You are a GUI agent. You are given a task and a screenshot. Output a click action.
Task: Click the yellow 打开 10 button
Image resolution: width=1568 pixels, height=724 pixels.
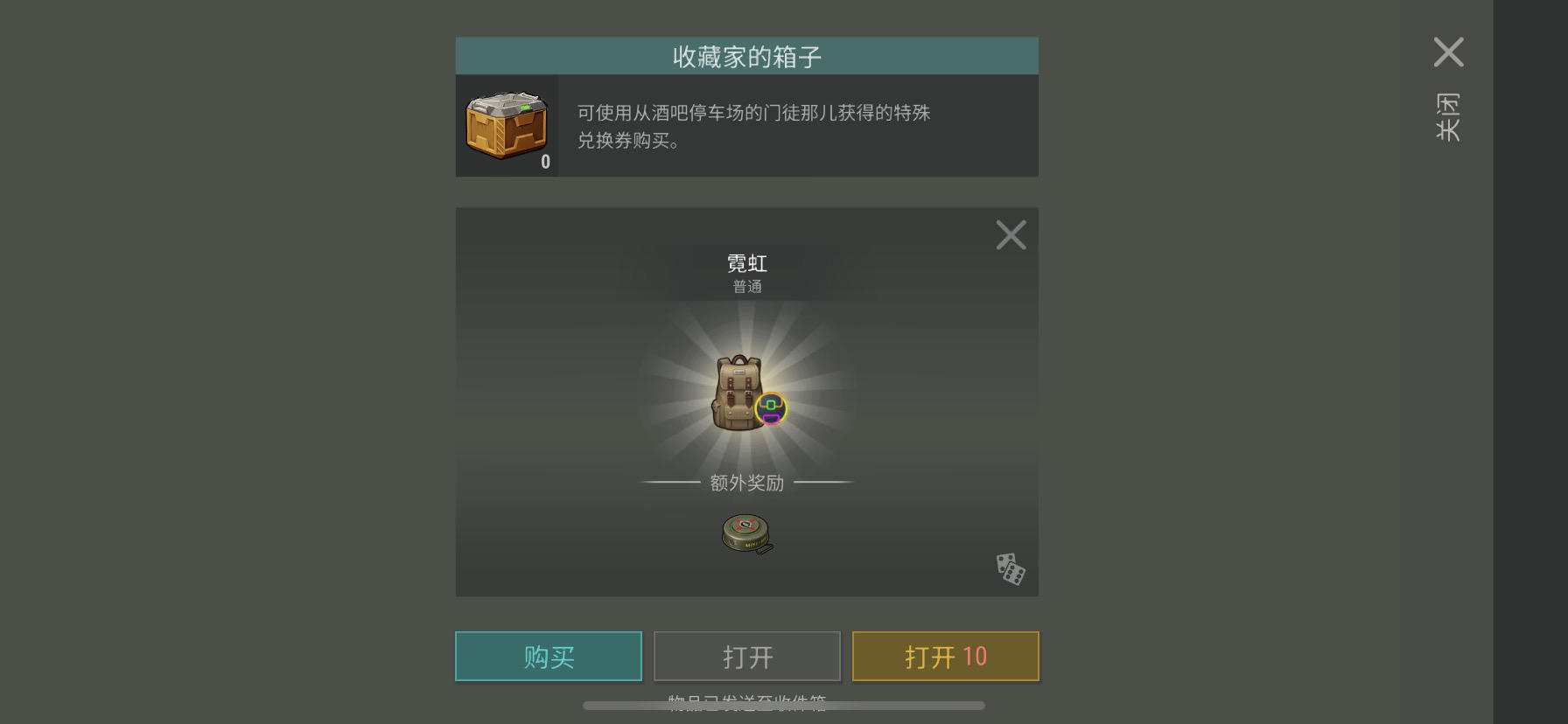[946, 656]
